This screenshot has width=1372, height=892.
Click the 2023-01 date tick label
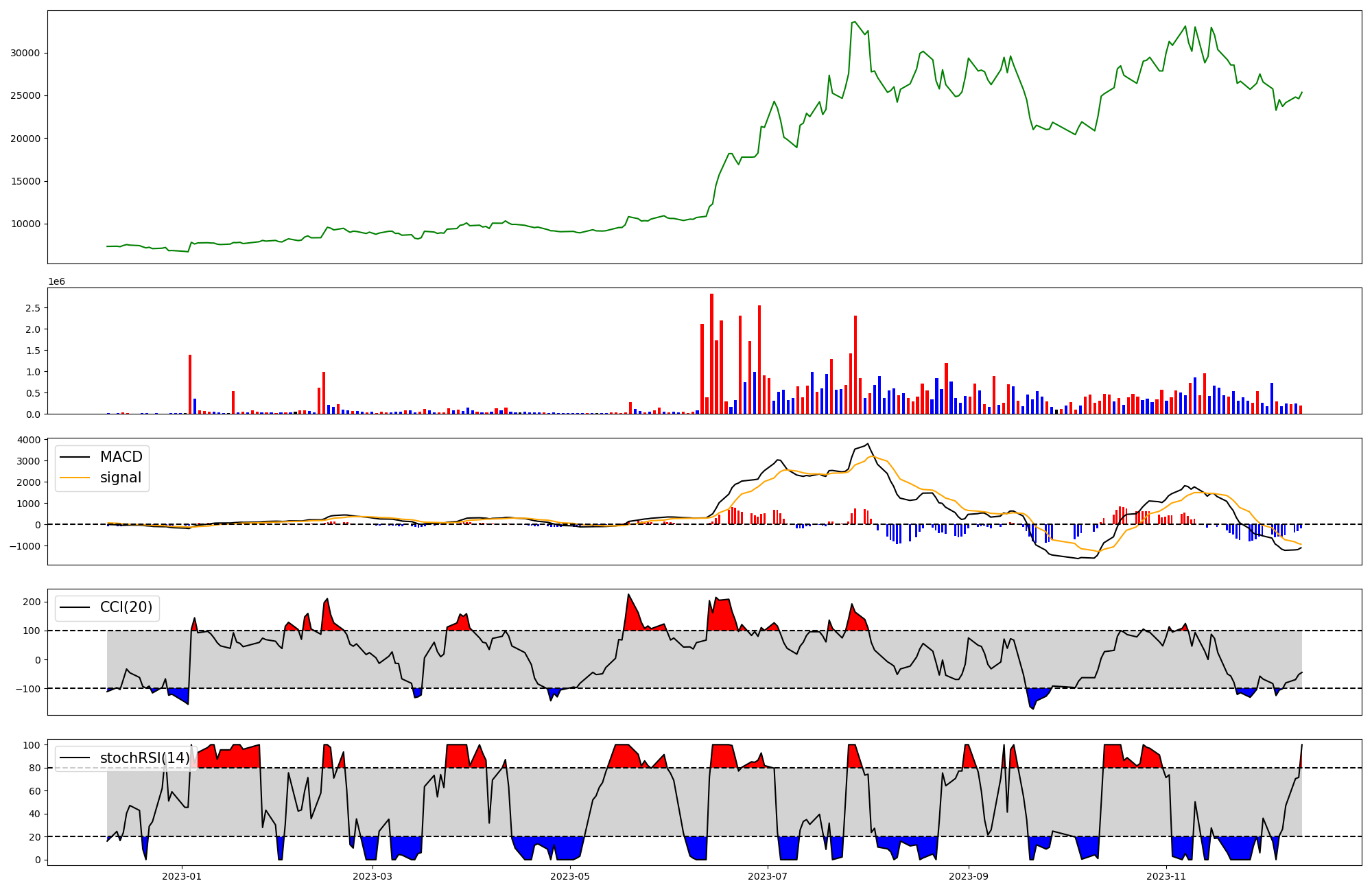[182, 876]
